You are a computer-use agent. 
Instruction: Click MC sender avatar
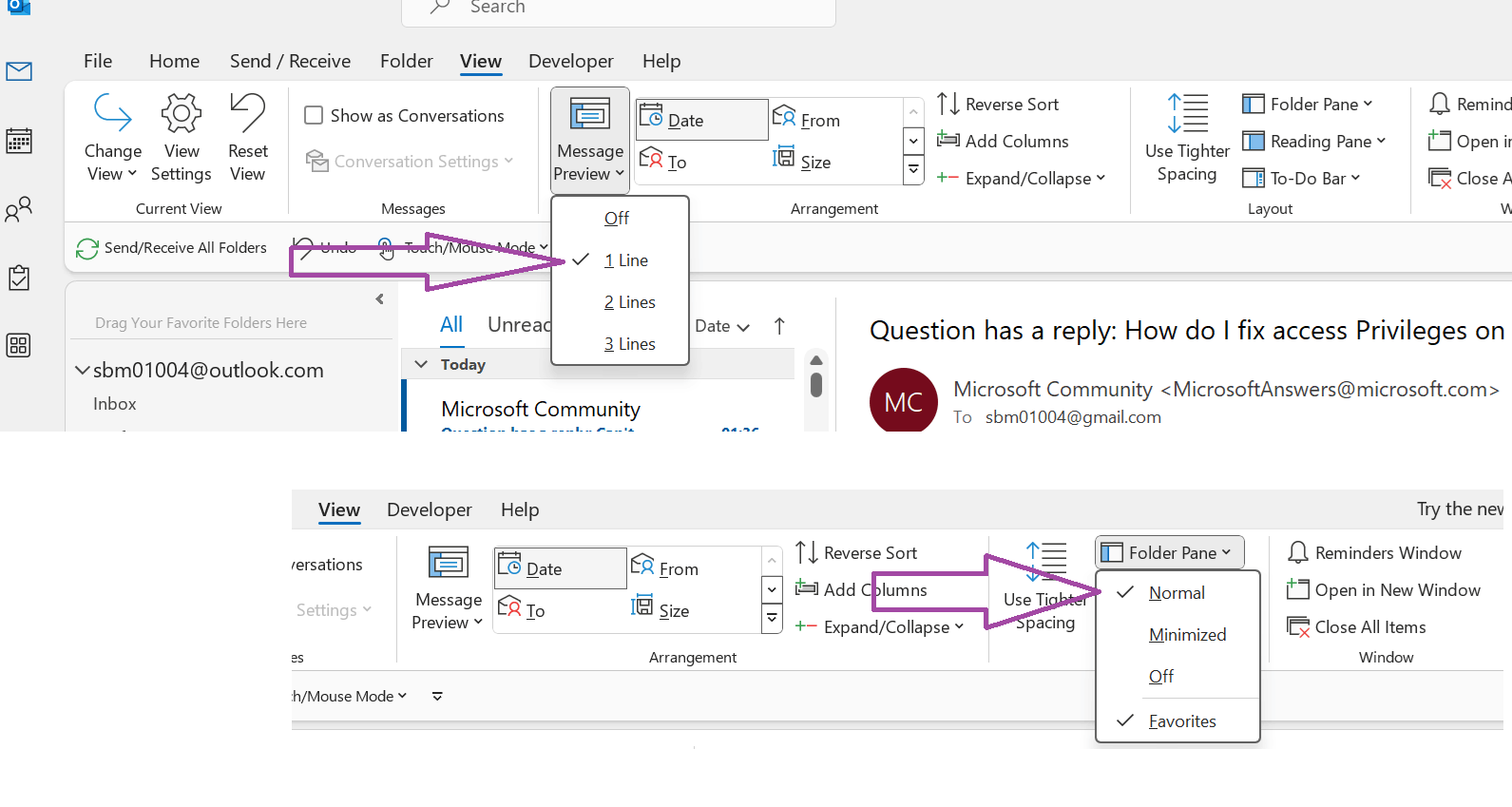point(904,400)
